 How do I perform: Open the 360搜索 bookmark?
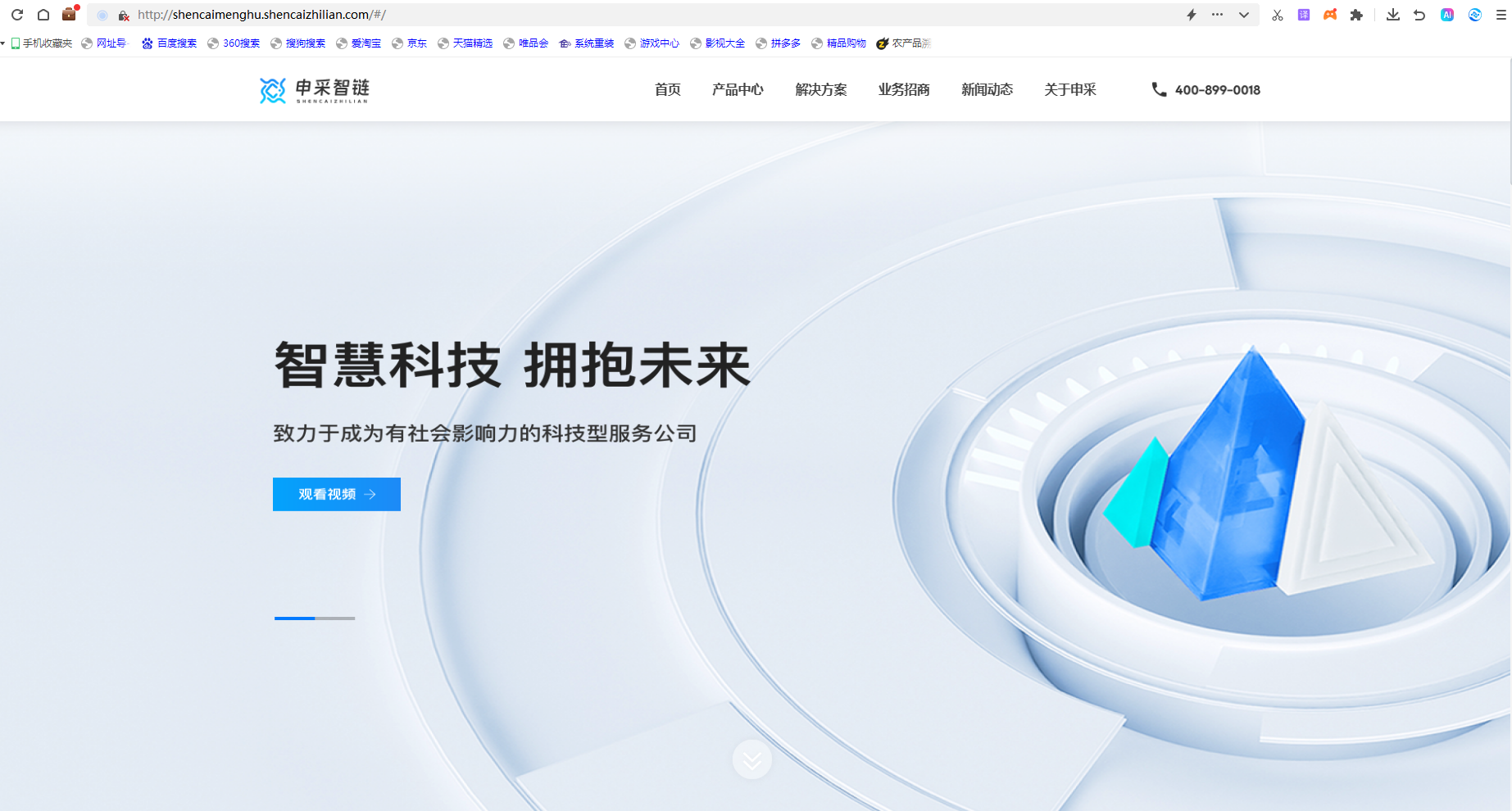[234, 43]
